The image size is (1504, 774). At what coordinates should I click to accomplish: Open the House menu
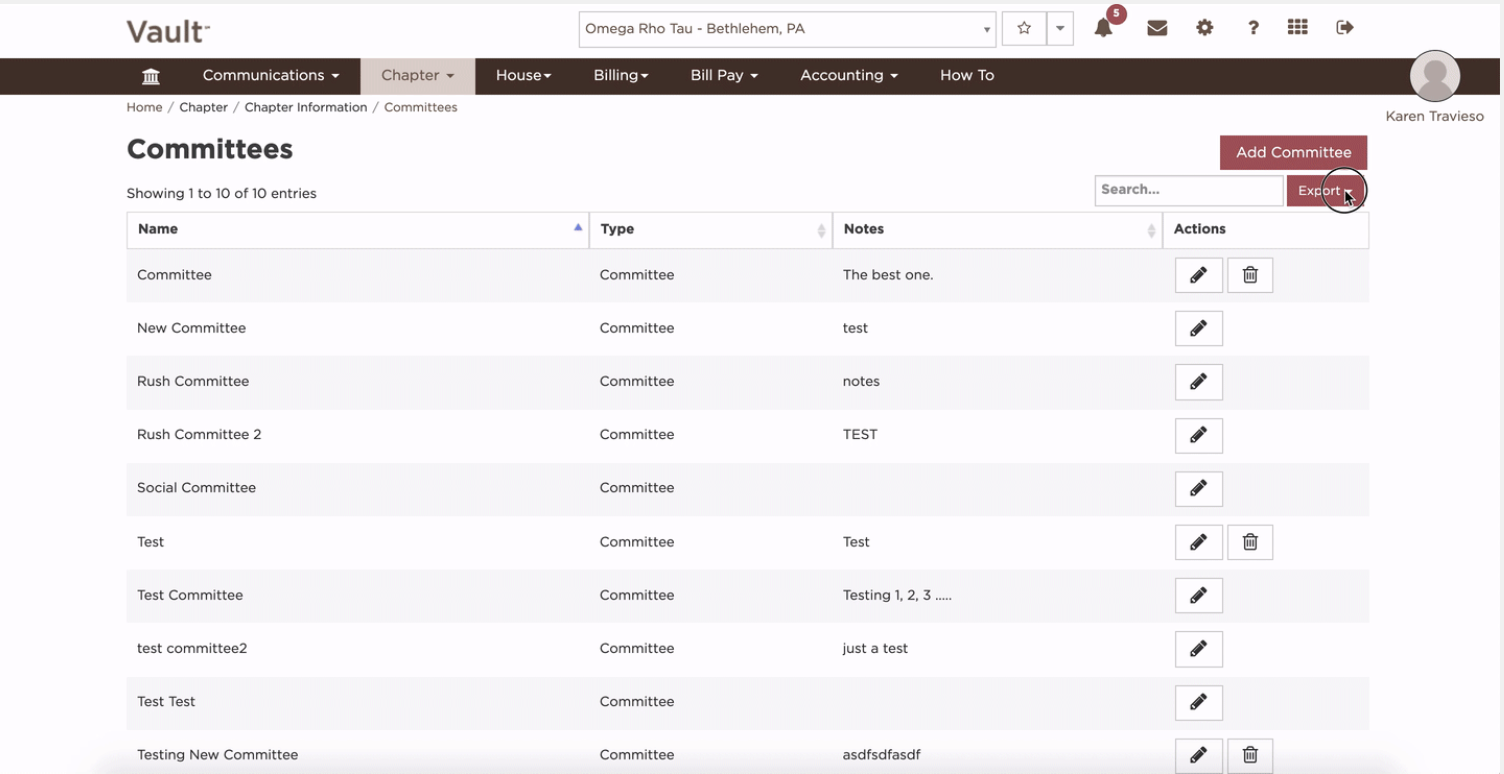pos(523,76)
